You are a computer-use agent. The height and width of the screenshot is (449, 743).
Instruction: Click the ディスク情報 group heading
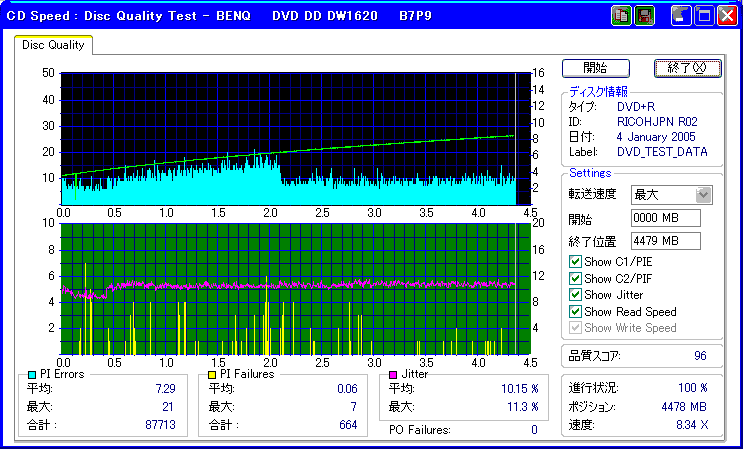click(x=598, y=91)
